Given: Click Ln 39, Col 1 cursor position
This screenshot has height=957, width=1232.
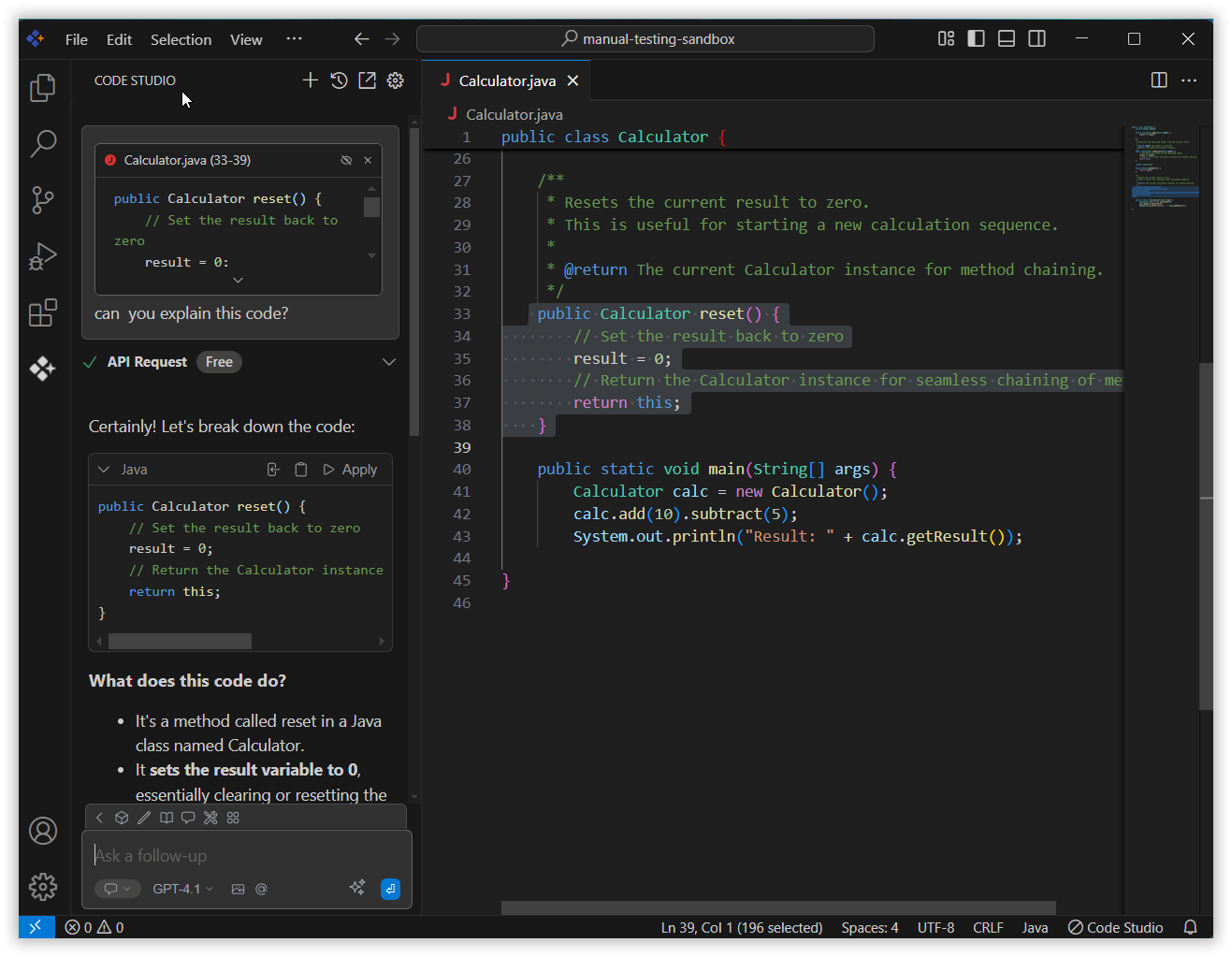Looking at the screenshot, I should pyautogui.click(x=742, y=927).
